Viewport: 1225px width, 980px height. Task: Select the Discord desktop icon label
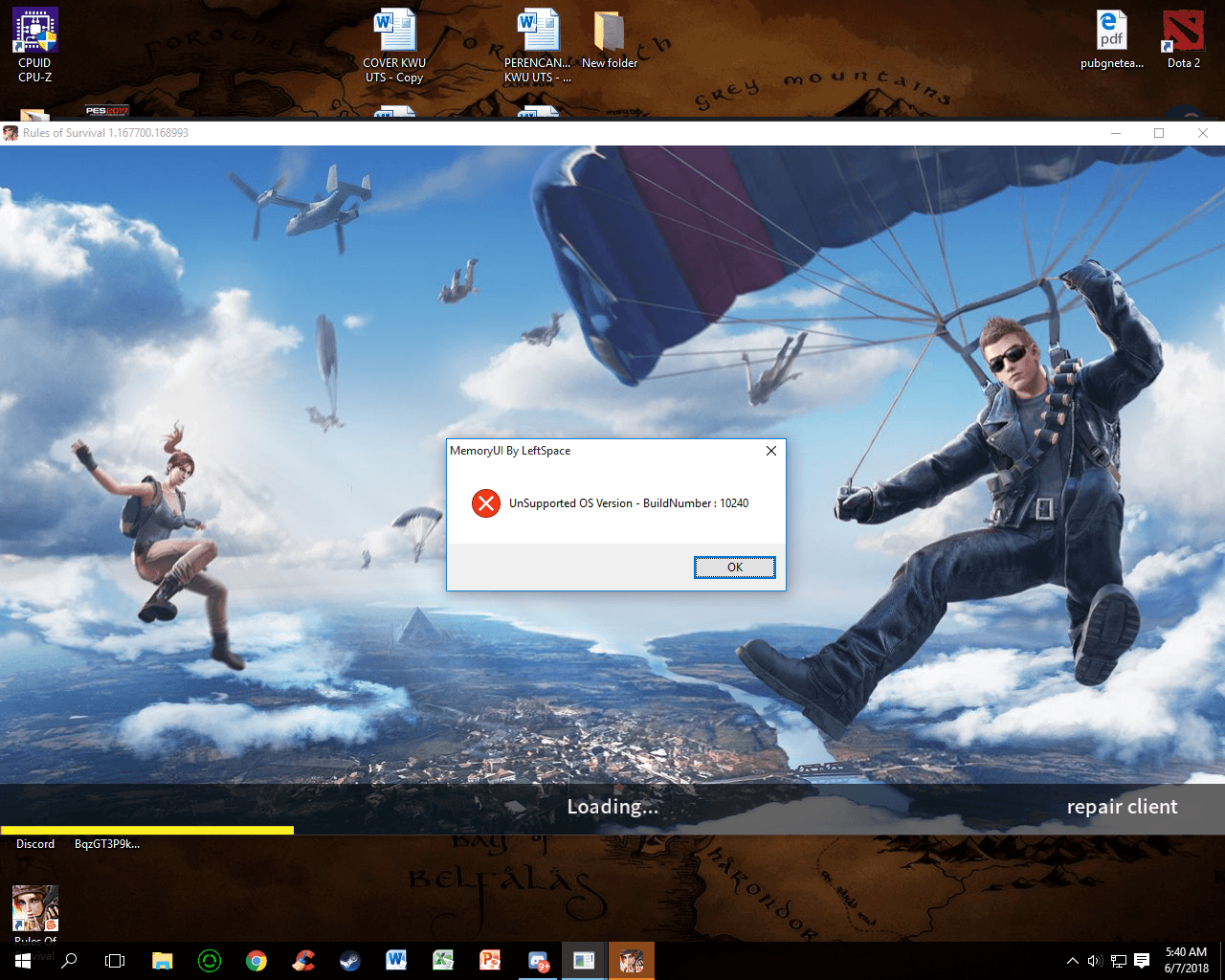(x=35, y=844)
